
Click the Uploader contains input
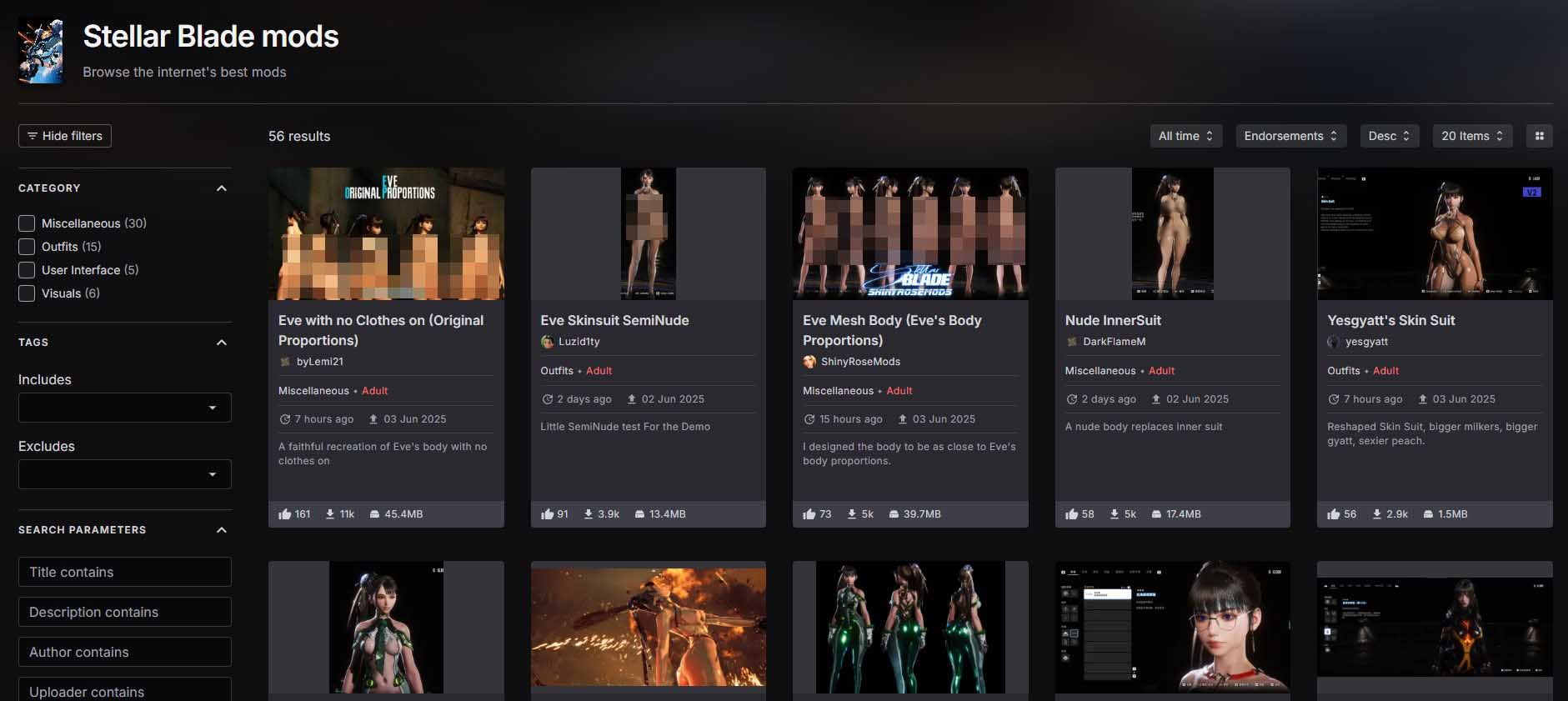(125, 689)
